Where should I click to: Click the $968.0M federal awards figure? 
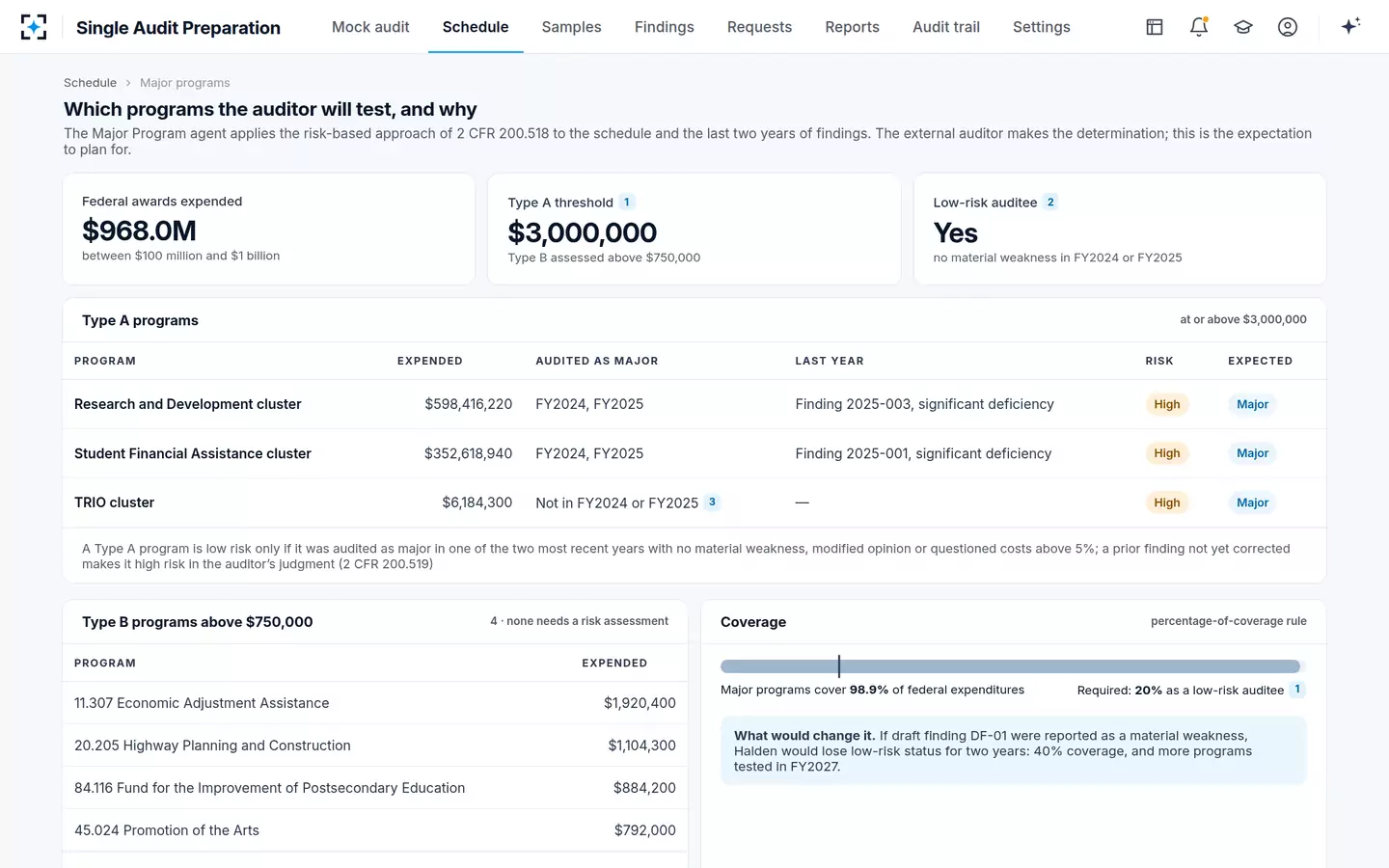pos(139,231)
